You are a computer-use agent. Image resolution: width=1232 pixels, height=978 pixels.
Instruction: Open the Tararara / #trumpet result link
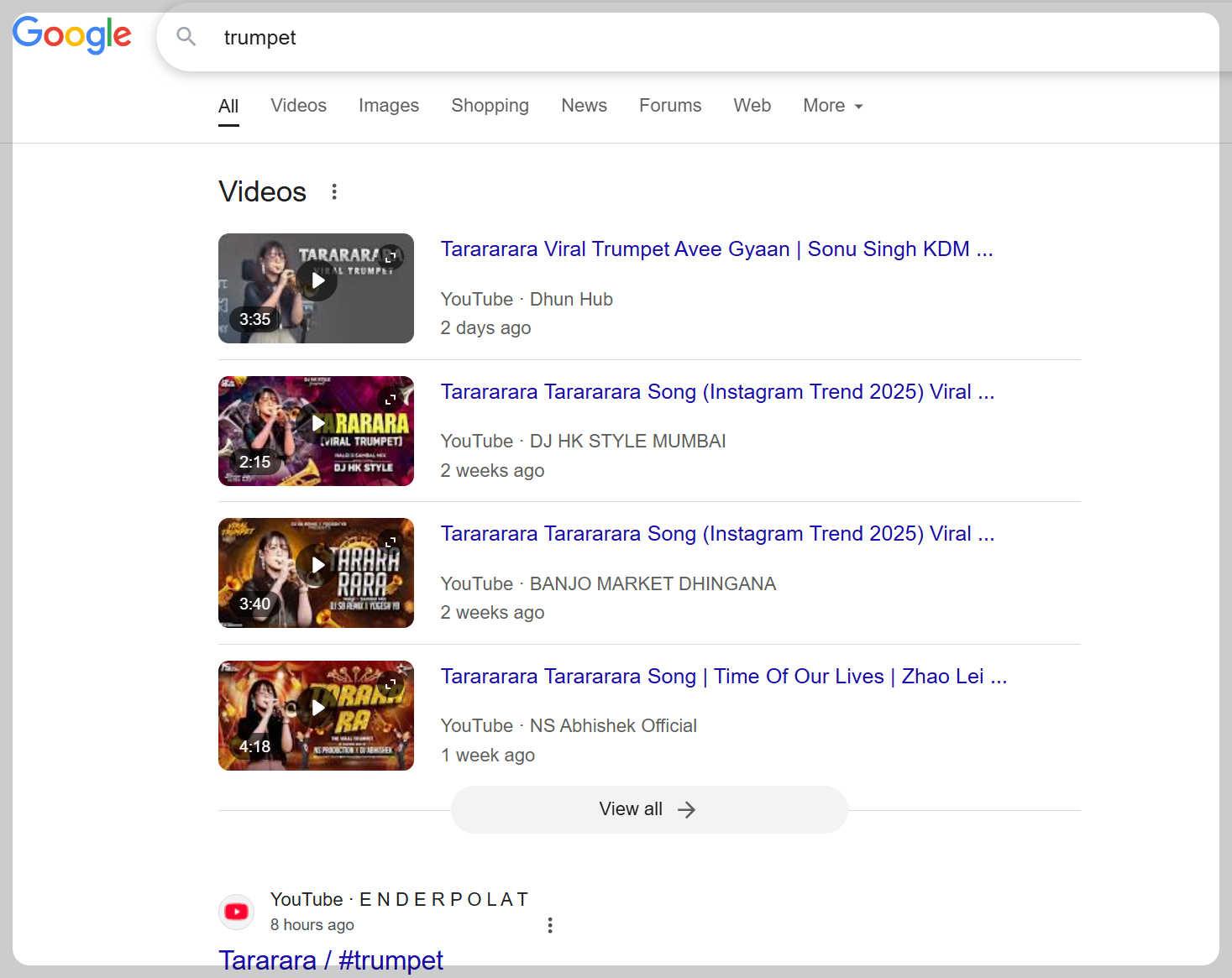point(331,960)
